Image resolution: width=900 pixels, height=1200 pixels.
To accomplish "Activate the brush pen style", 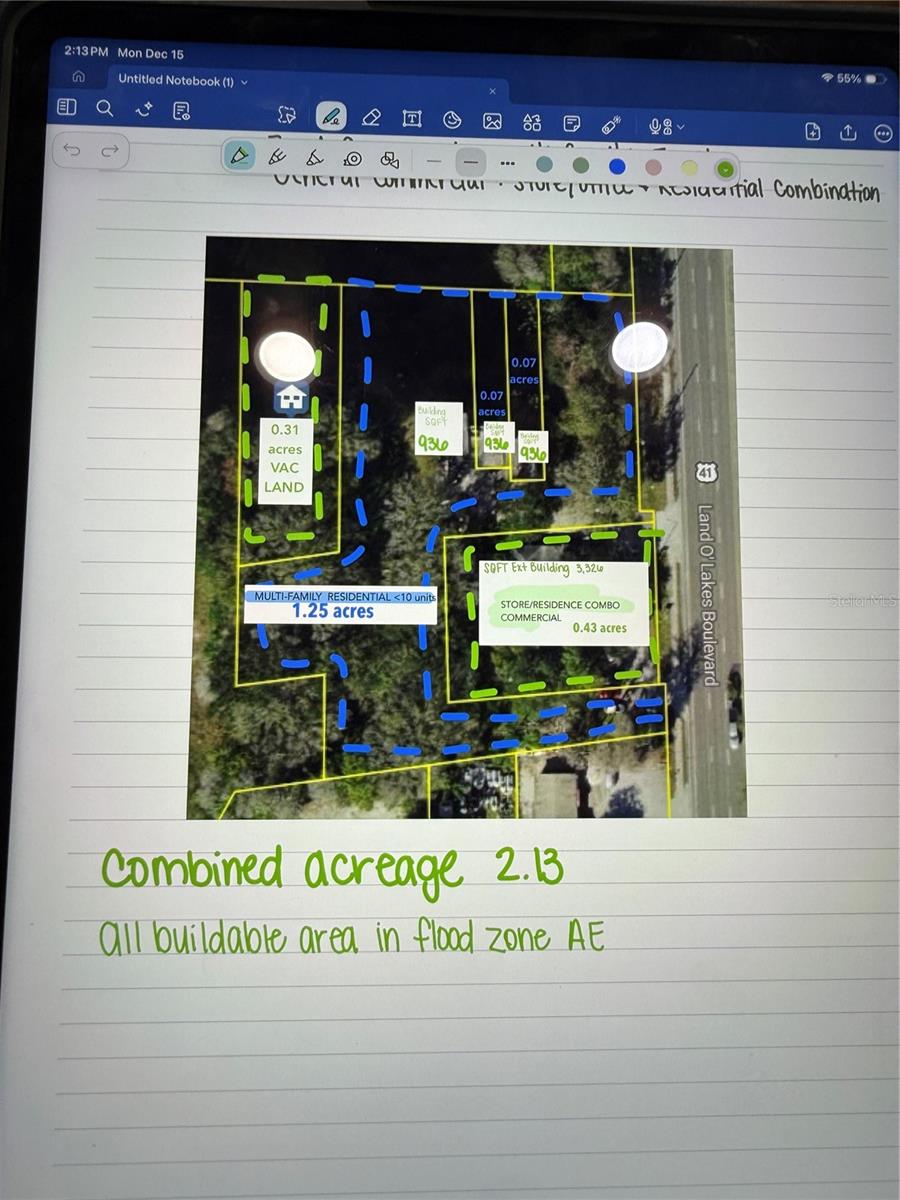I will click(314, 160).
